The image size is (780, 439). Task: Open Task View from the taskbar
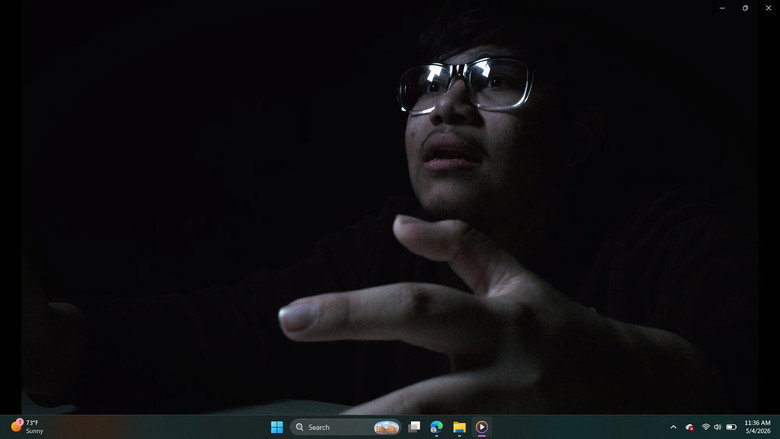point(414,427)
